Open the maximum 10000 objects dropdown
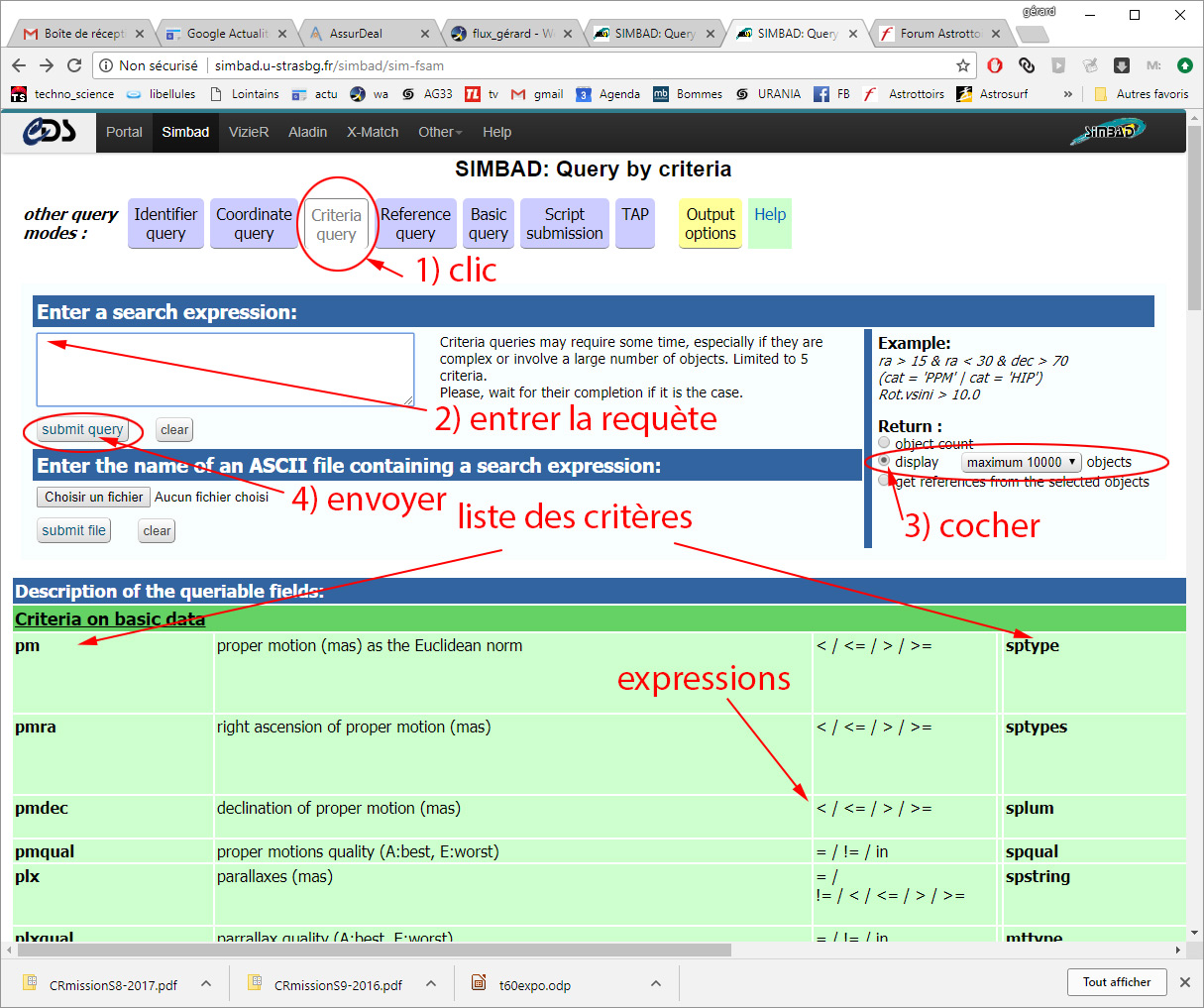This screenshot has width=1204, height=1008. pyautogui.click(x=1021, y=462)
